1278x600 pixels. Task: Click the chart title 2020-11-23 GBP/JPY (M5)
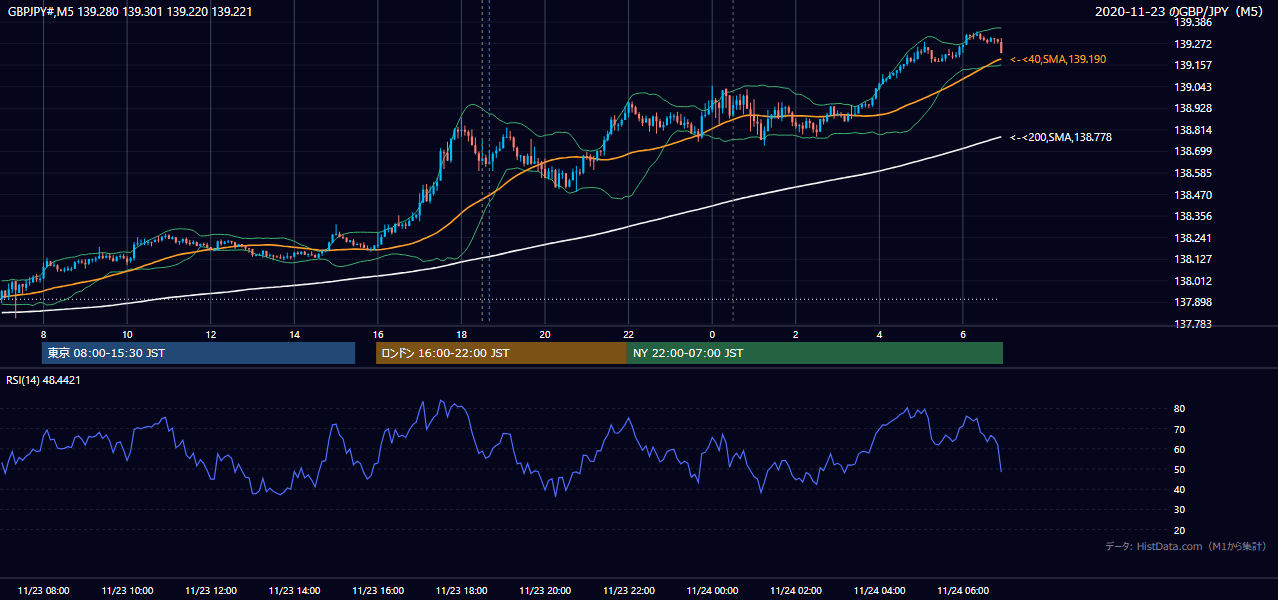pyautogui.click(x=1181, y=11)
